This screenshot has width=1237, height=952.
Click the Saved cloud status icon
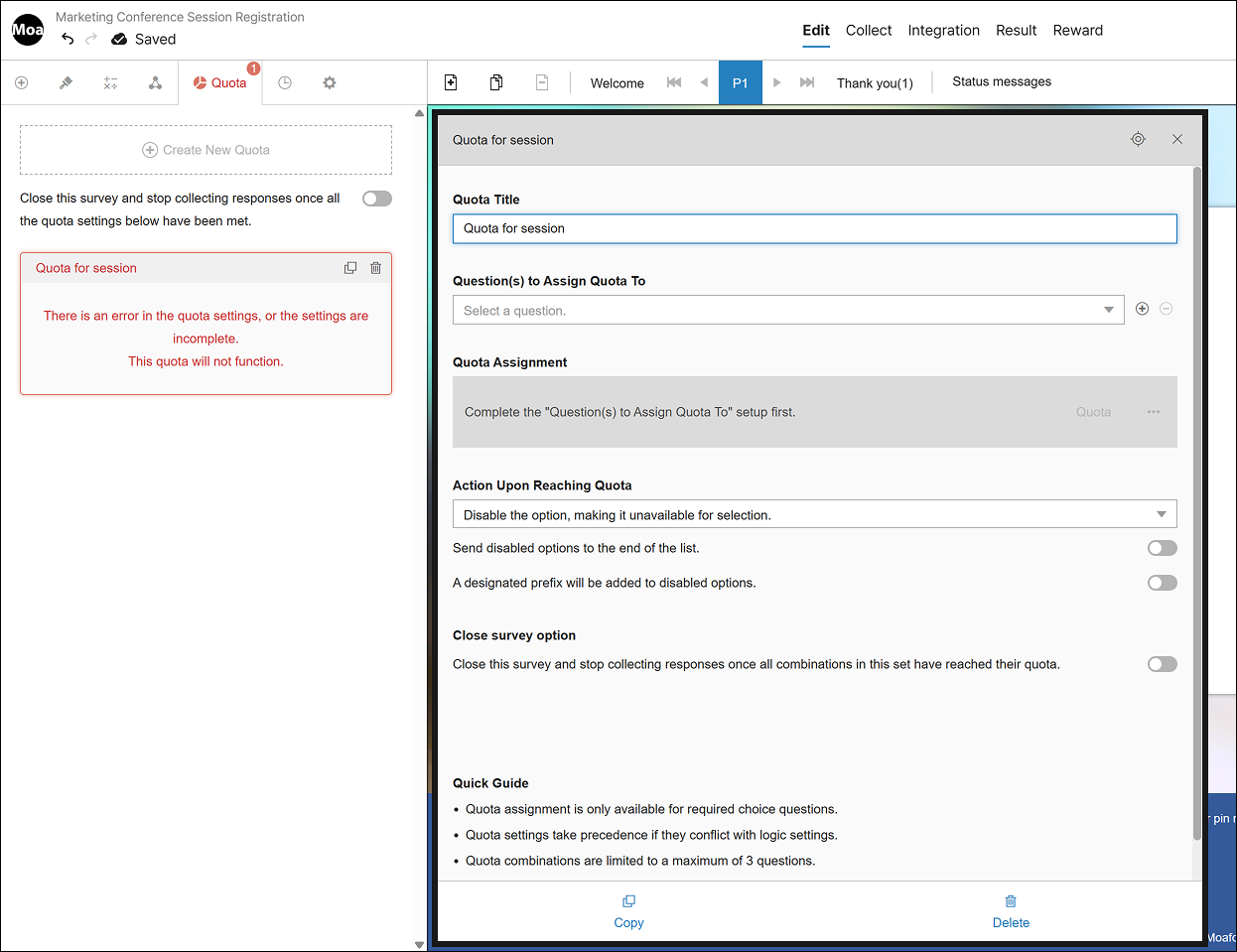tap(119, 40)
